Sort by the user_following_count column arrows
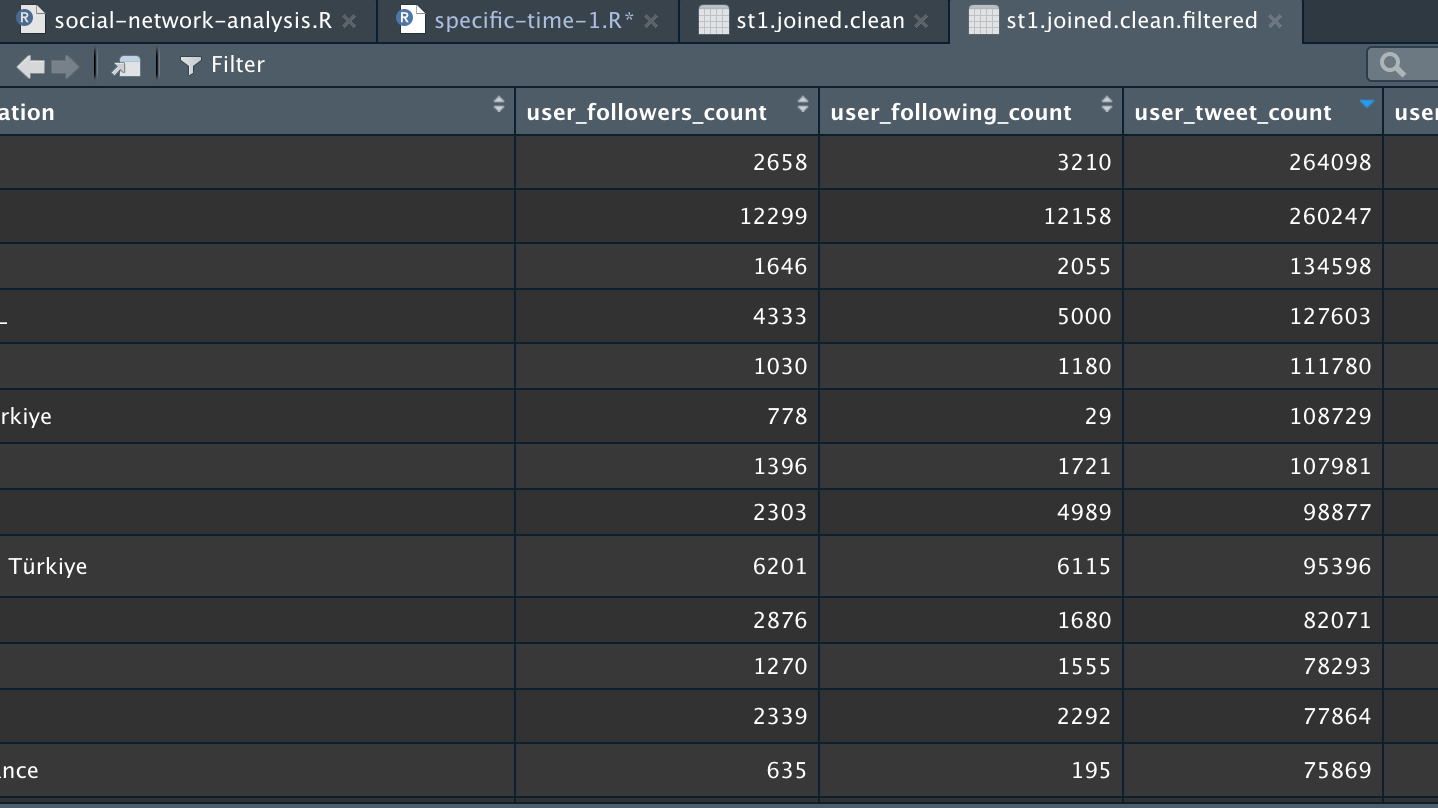1438x808 pixels. pyautogui.click(x=1106, y=104)
